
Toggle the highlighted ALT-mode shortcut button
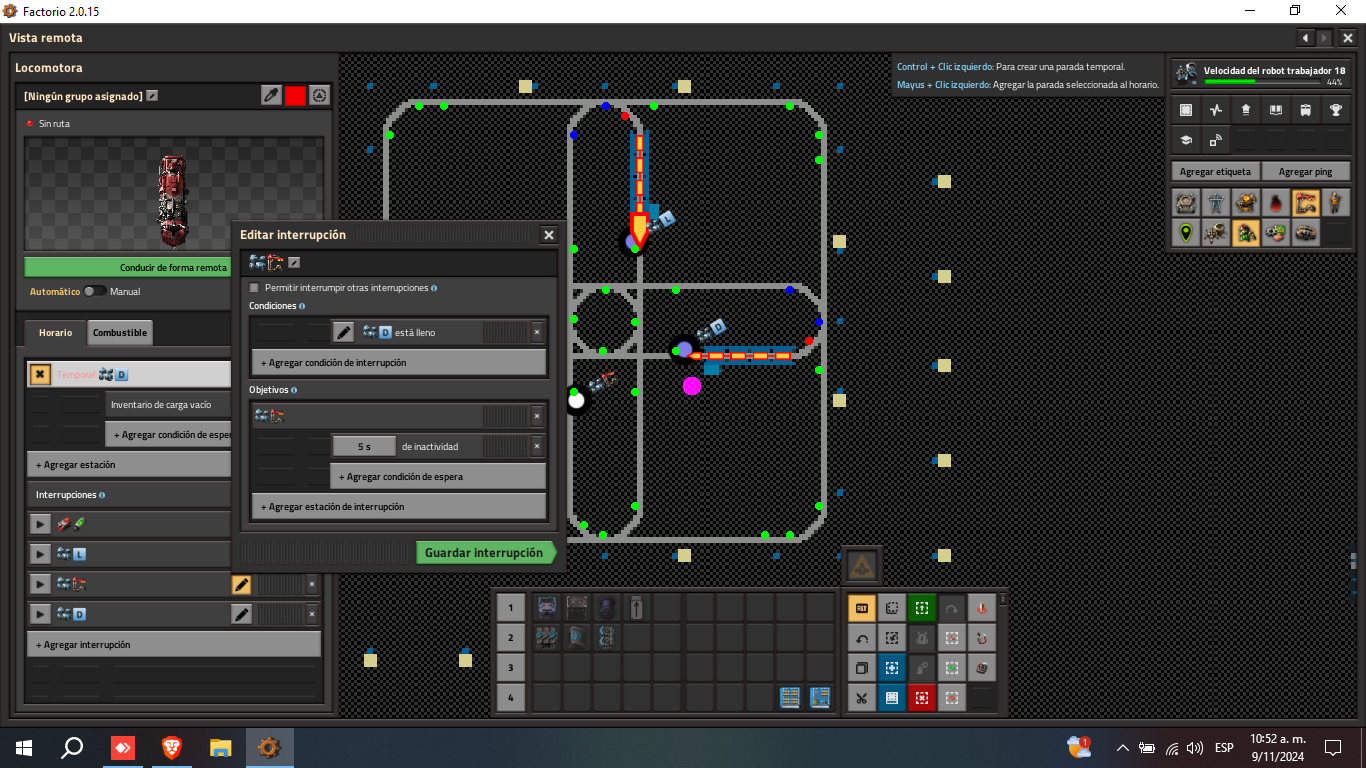862,607
